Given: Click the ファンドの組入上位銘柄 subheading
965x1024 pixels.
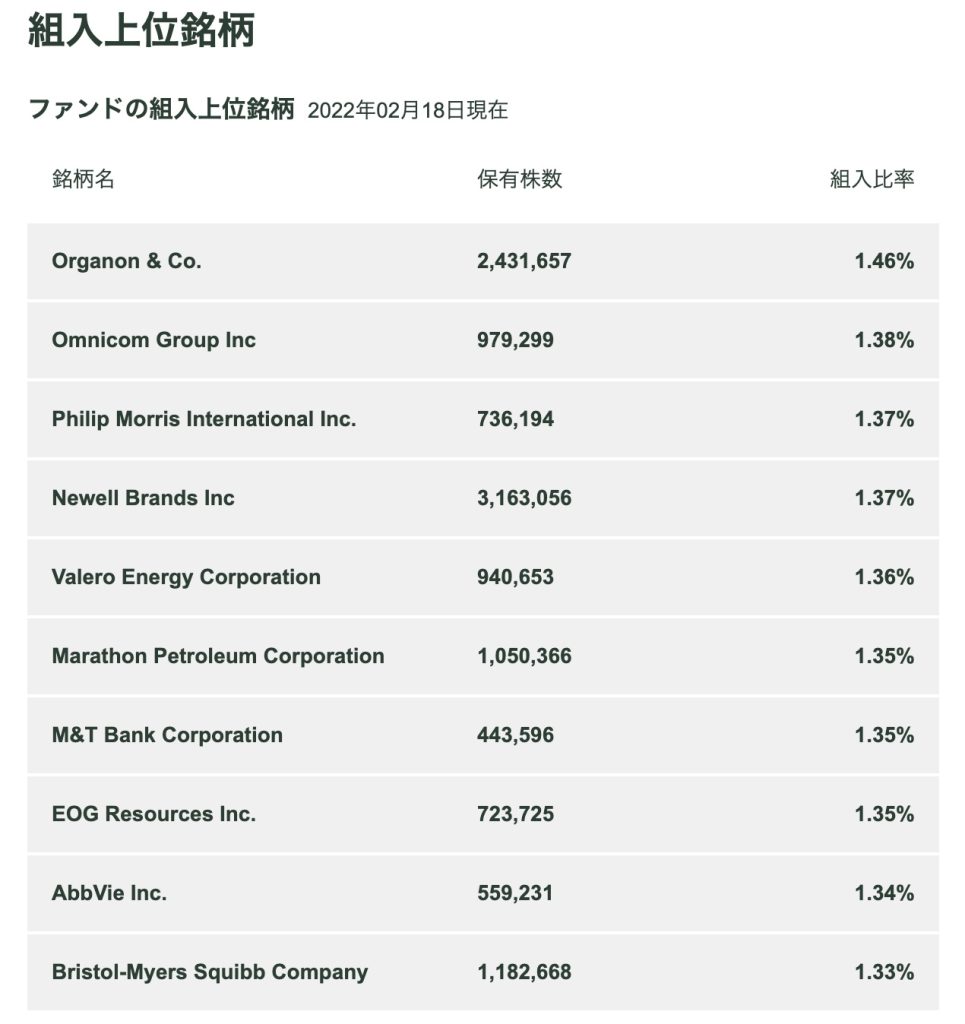Looking at the screenshot, I should pyautogui.click(x=161, y=109).
